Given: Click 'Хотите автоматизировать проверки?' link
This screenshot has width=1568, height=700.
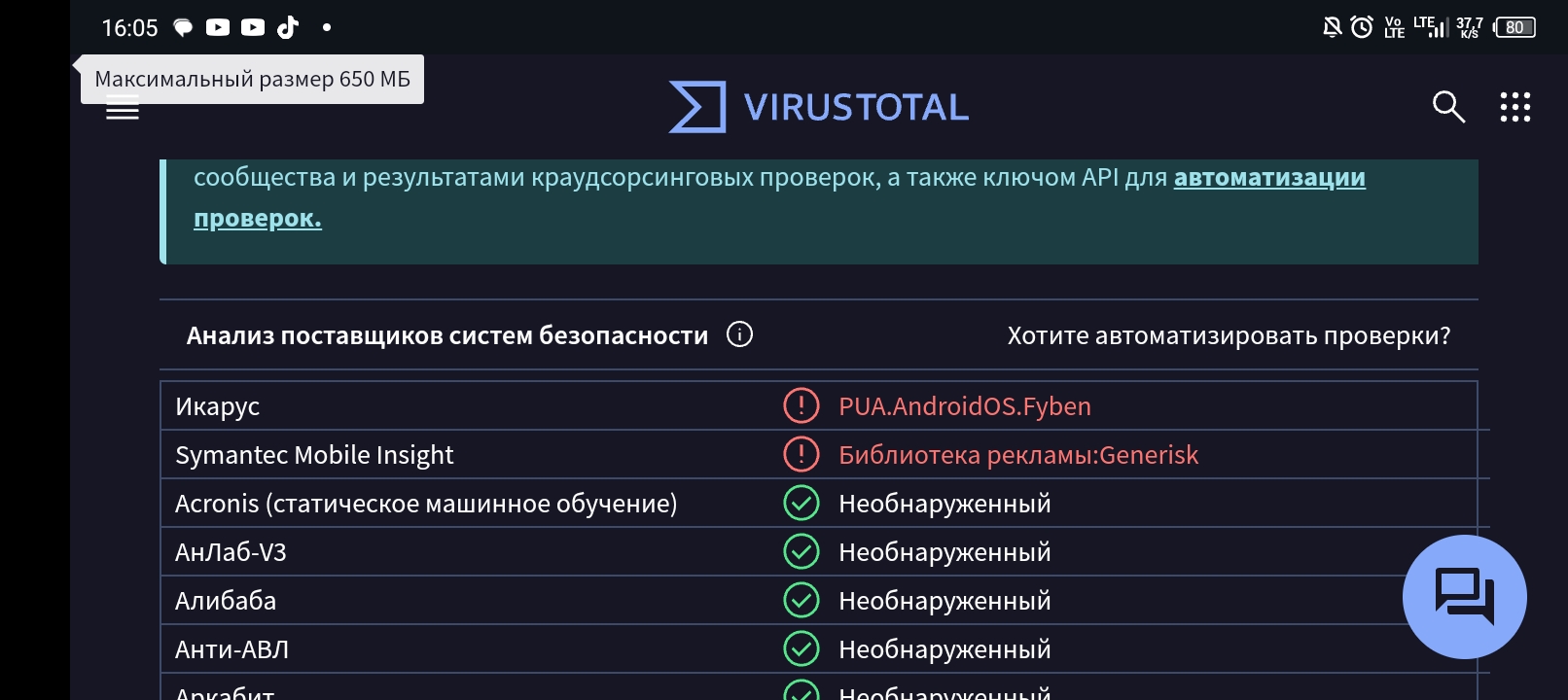Looking at the screenshot, I should 1229,335.
